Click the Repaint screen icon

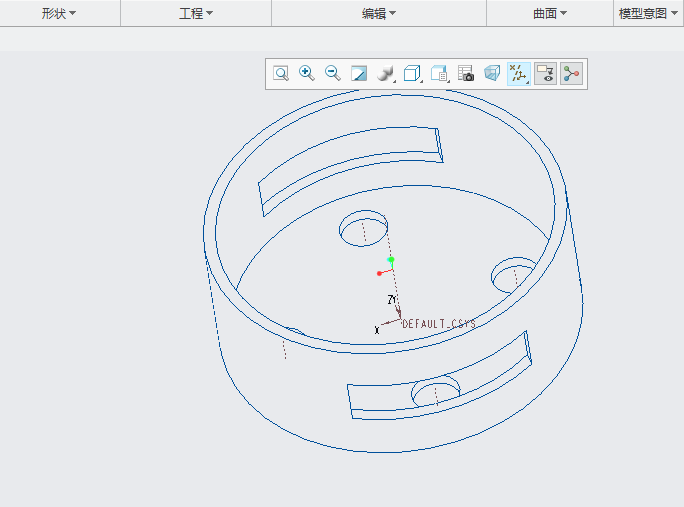coord(359,74)
